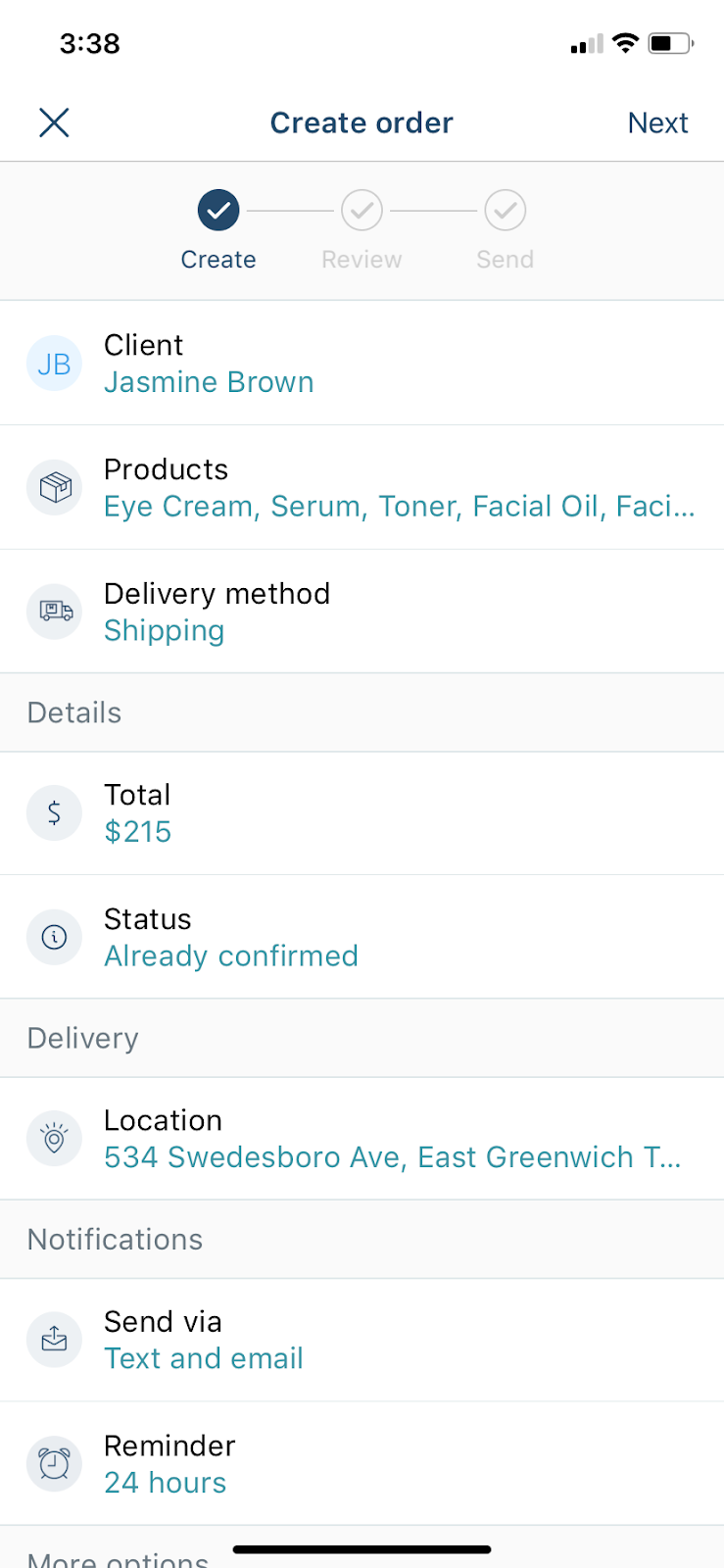
Task: Tap the Reminder alarm clock icon
Action: [54, 1463]
